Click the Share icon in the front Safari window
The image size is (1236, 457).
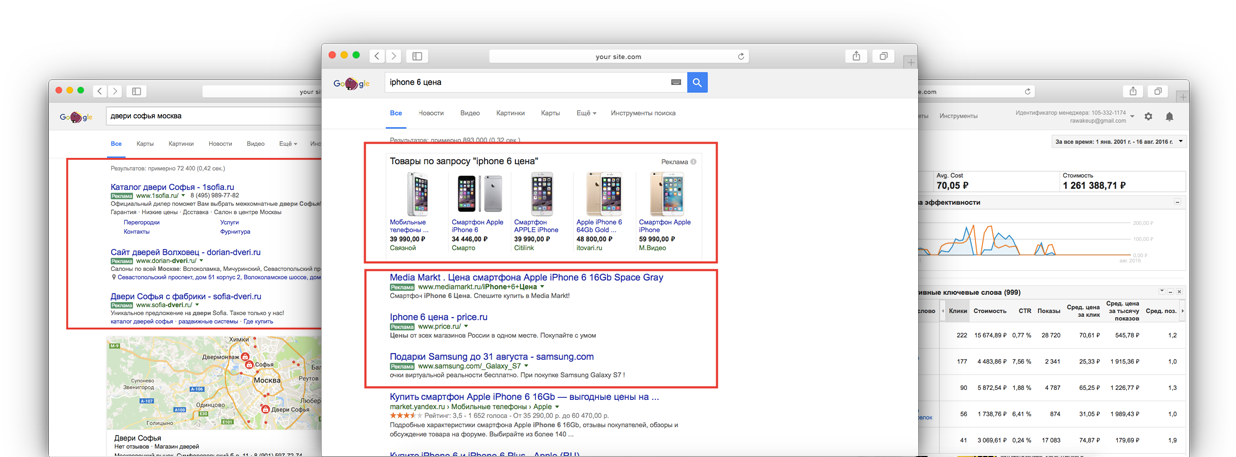[x=856, y=56]
